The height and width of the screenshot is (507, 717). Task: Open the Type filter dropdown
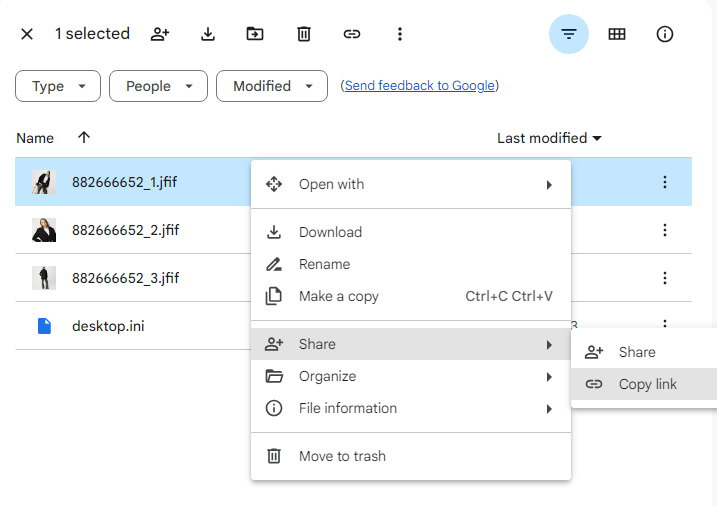coord(58,86)
